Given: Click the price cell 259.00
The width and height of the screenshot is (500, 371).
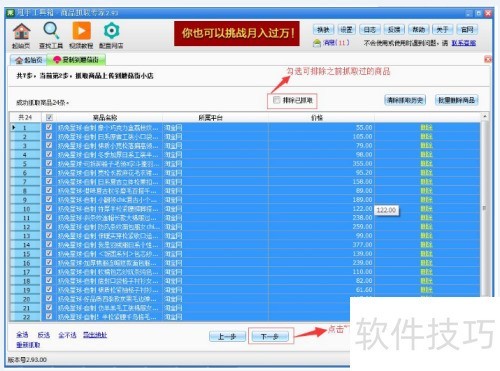Looking at the screenshot, I should [x=321, y=226].
